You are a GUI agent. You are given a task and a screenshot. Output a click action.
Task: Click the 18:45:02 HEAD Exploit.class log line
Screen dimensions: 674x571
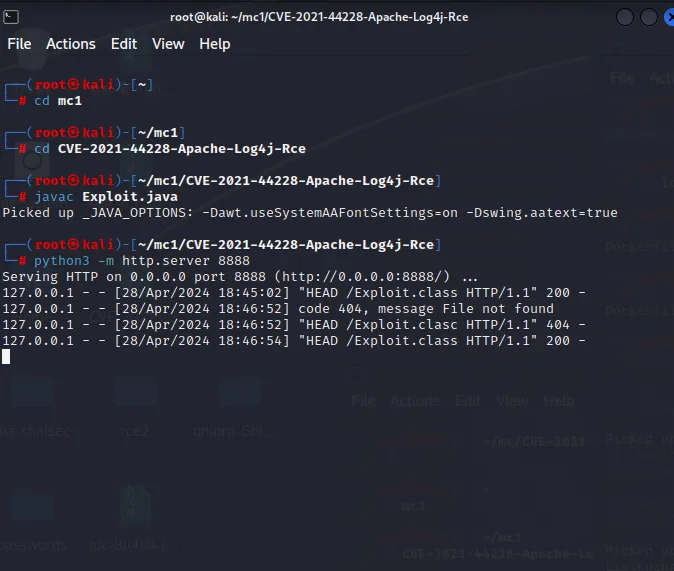[294, 293]
